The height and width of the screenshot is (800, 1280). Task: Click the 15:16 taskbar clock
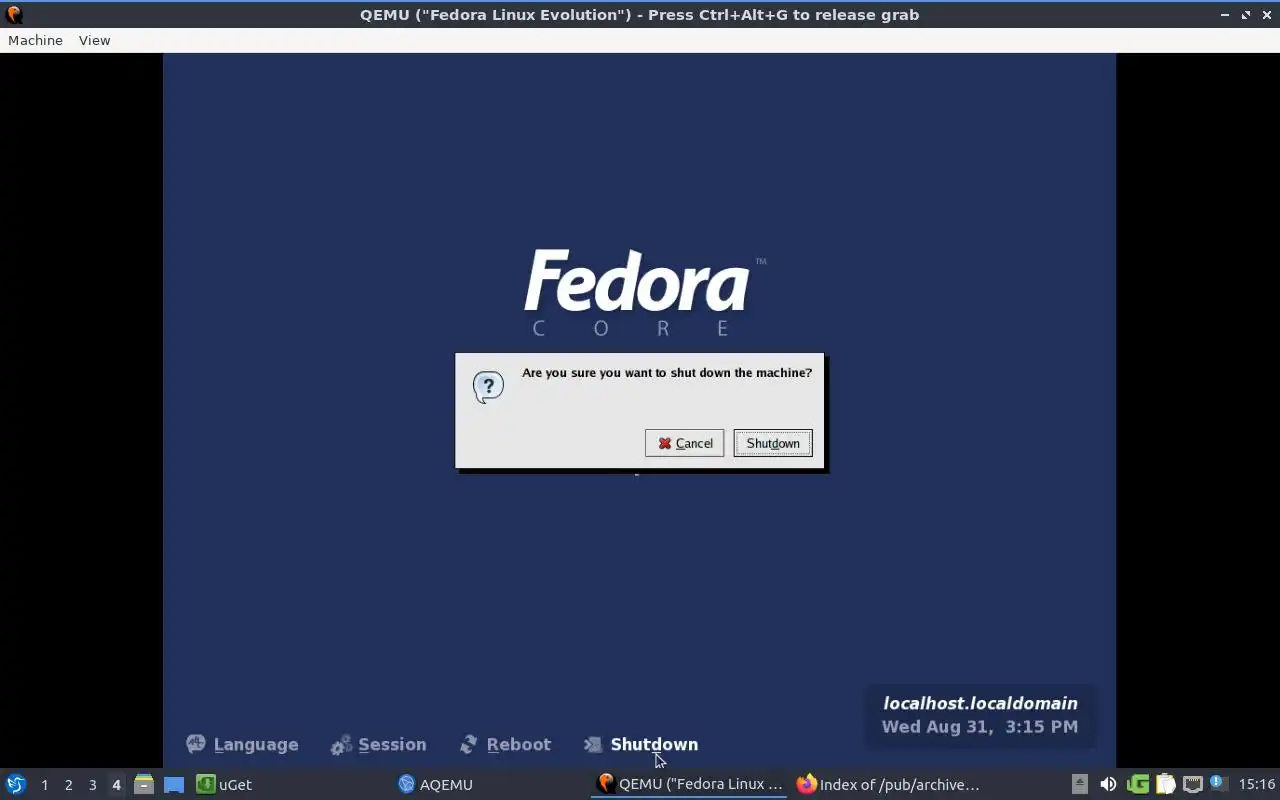click(x=1256, y=785)
